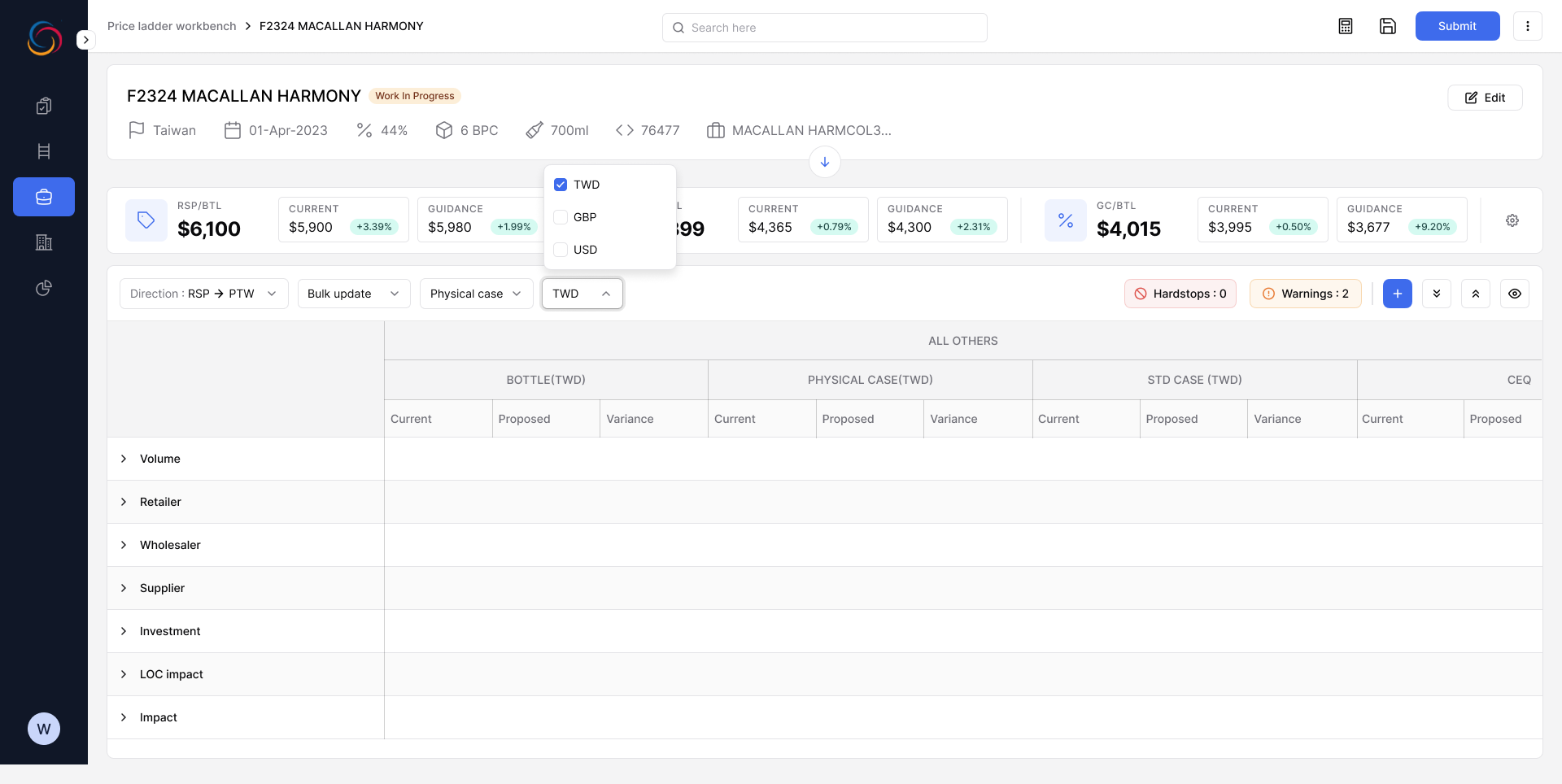This screenshot has width=1562, height=784.
Task: Click the Search here input field
Action: pyautogui.click(x=824, y=28)
